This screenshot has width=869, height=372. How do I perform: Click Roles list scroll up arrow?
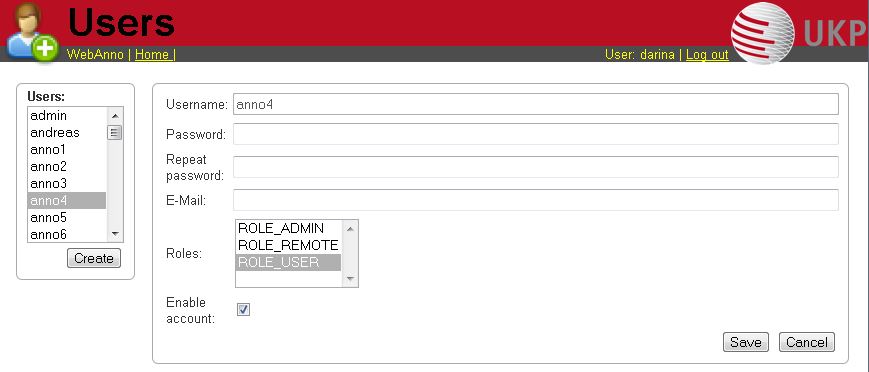[350, 228]
